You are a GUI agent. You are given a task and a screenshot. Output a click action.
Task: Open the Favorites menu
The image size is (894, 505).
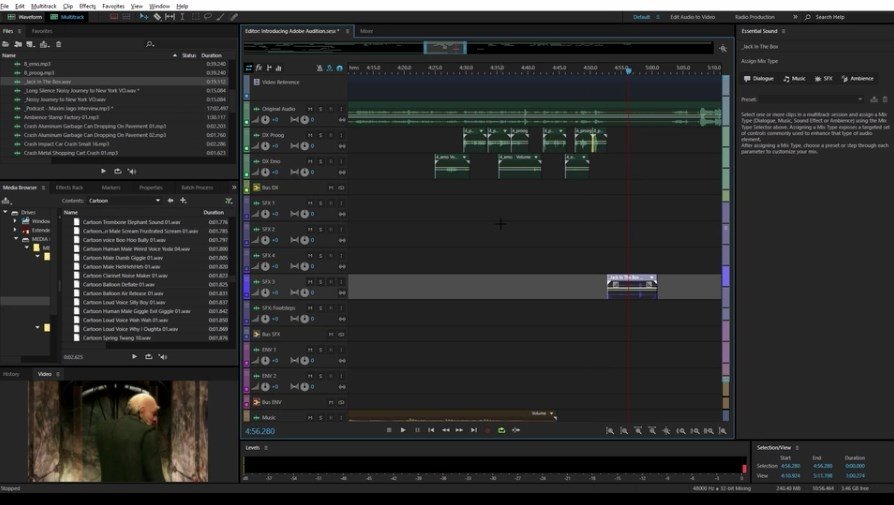[113, 6]
